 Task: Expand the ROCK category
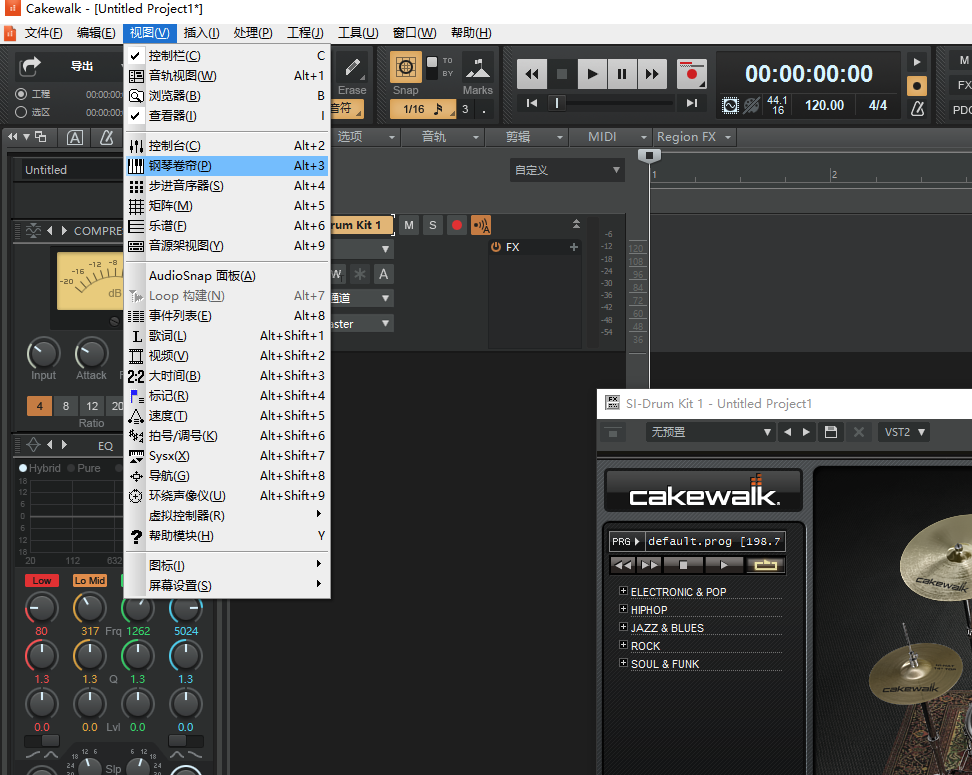624,645
